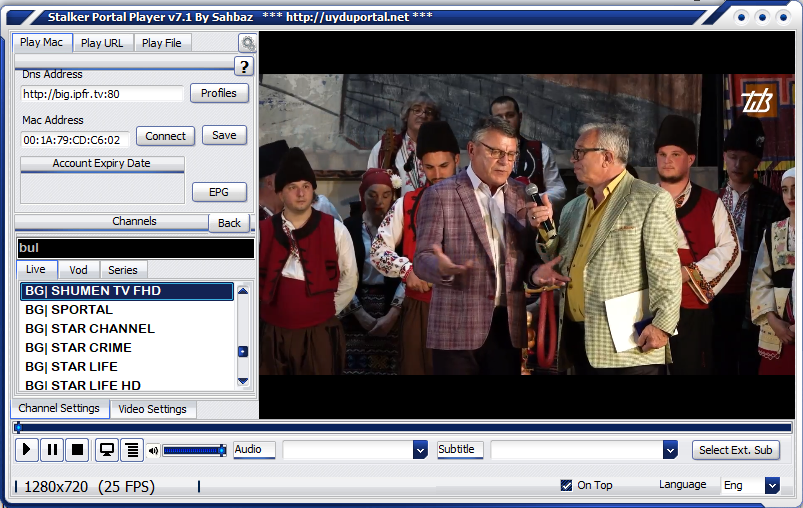Open the EPG button
Screen dimensions: 803x508
(219, 192)
